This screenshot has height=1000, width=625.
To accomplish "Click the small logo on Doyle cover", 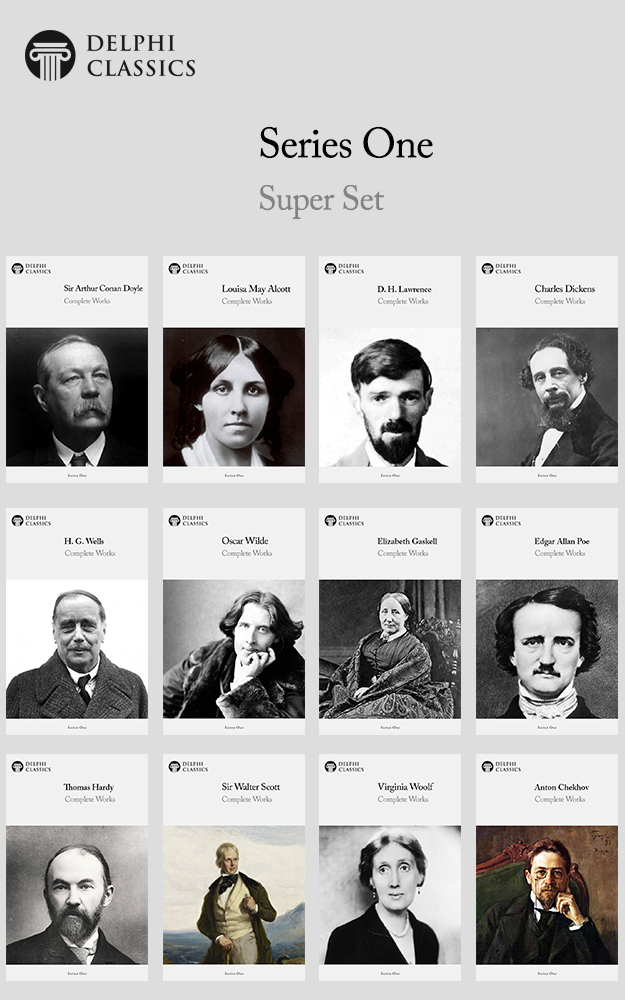I will [x=31, y=268].
